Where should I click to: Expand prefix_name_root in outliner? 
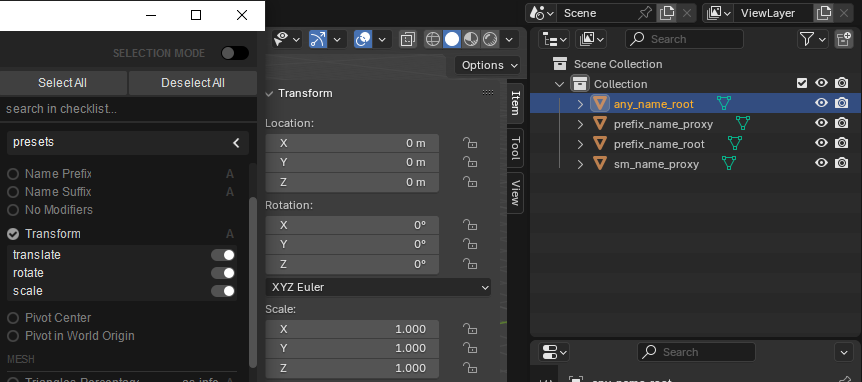click(x=580, y=144)
